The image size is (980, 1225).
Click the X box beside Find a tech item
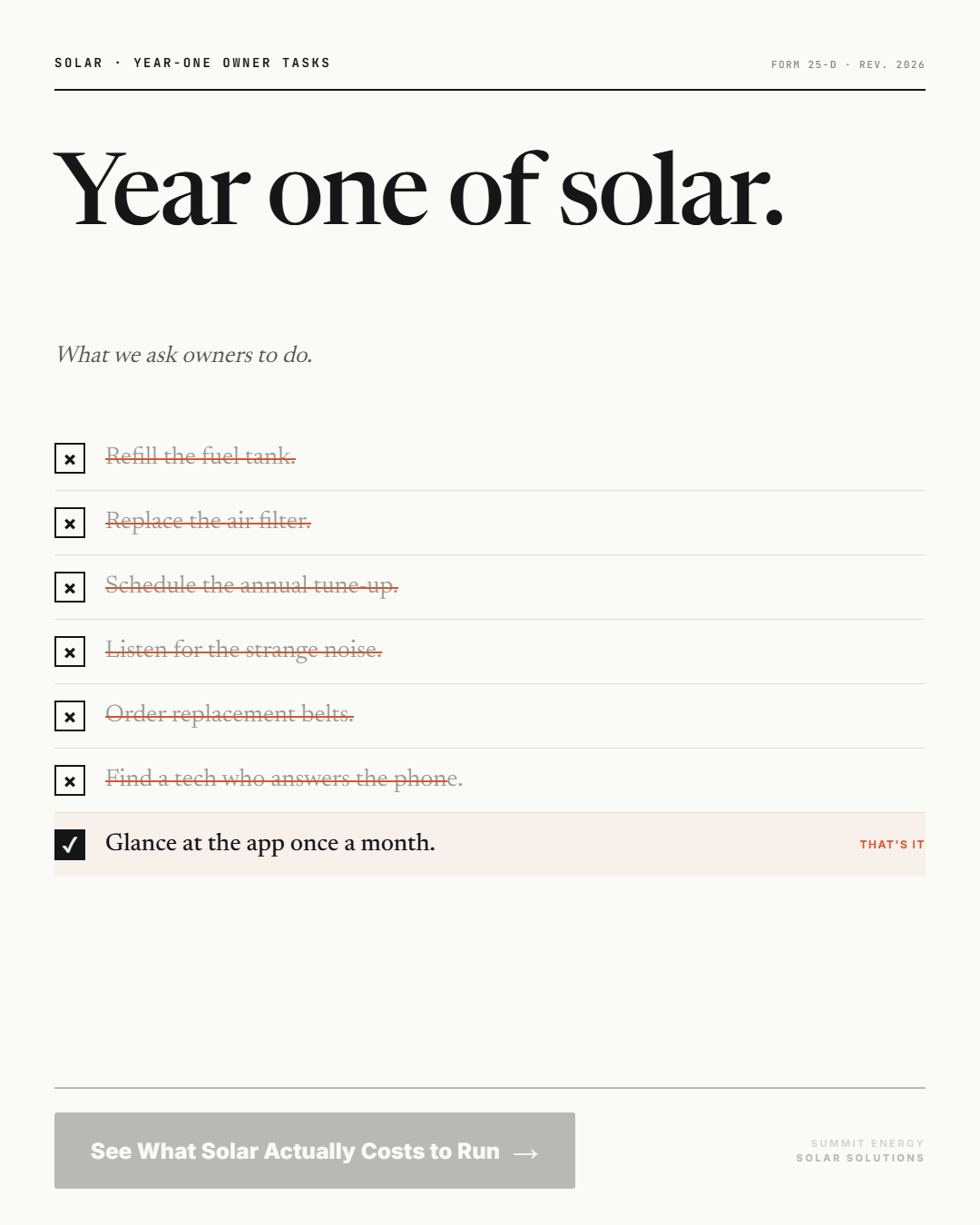(70, 780)
